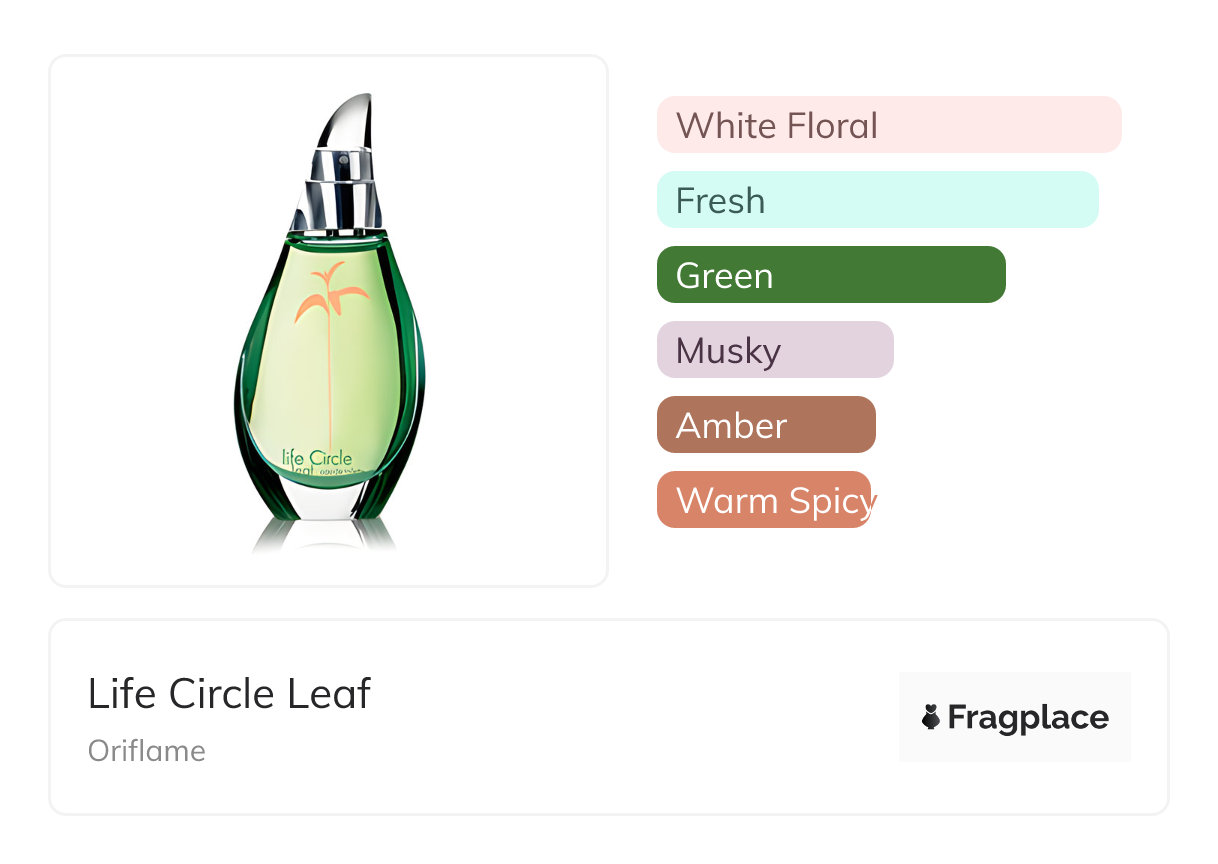Click the transparent curved bottle cap
The height and width of the screenshot is (864, 1218).
351,125
